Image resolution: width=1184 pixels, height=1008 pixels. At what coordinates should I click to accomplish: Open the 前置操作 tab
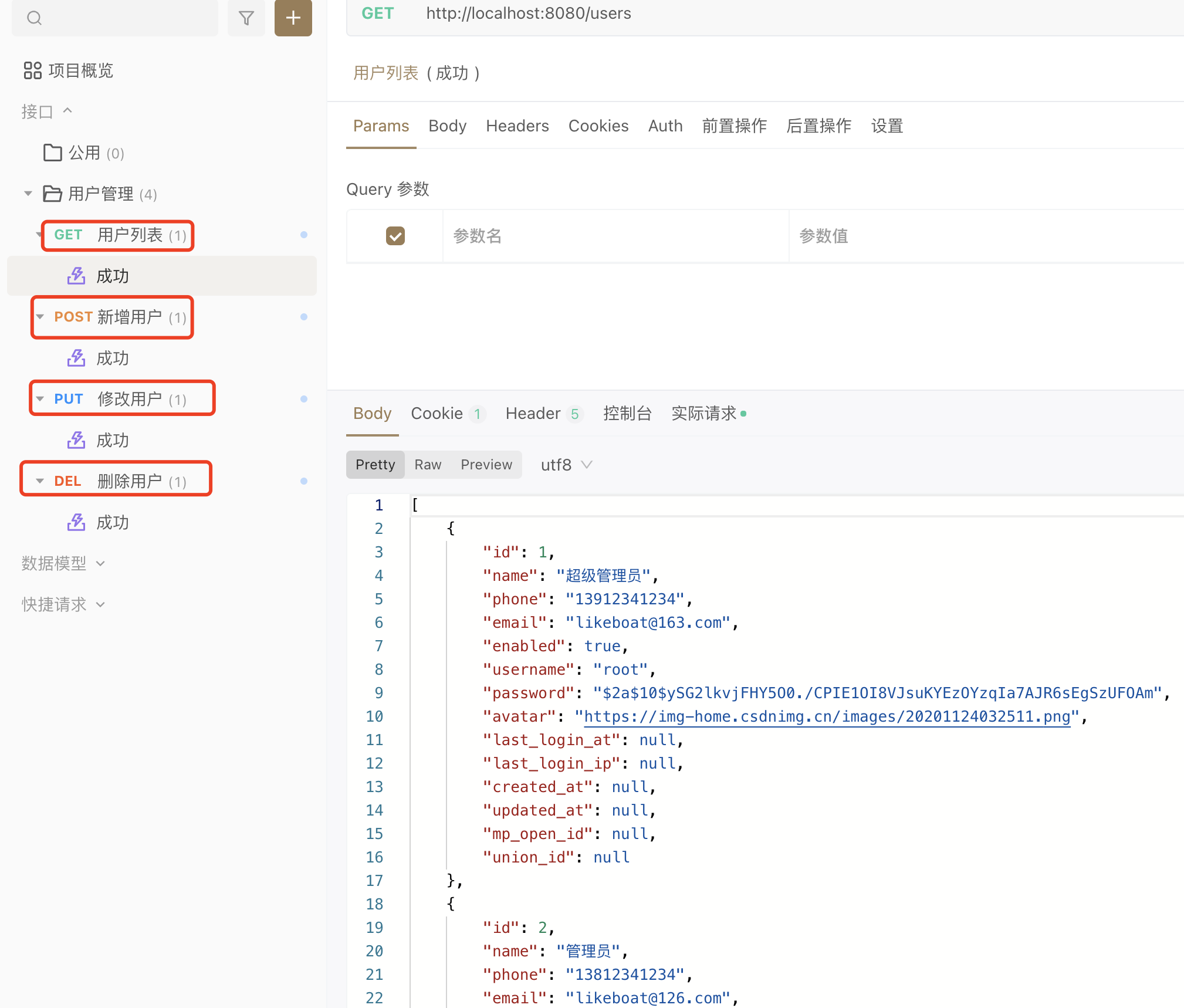735,126
